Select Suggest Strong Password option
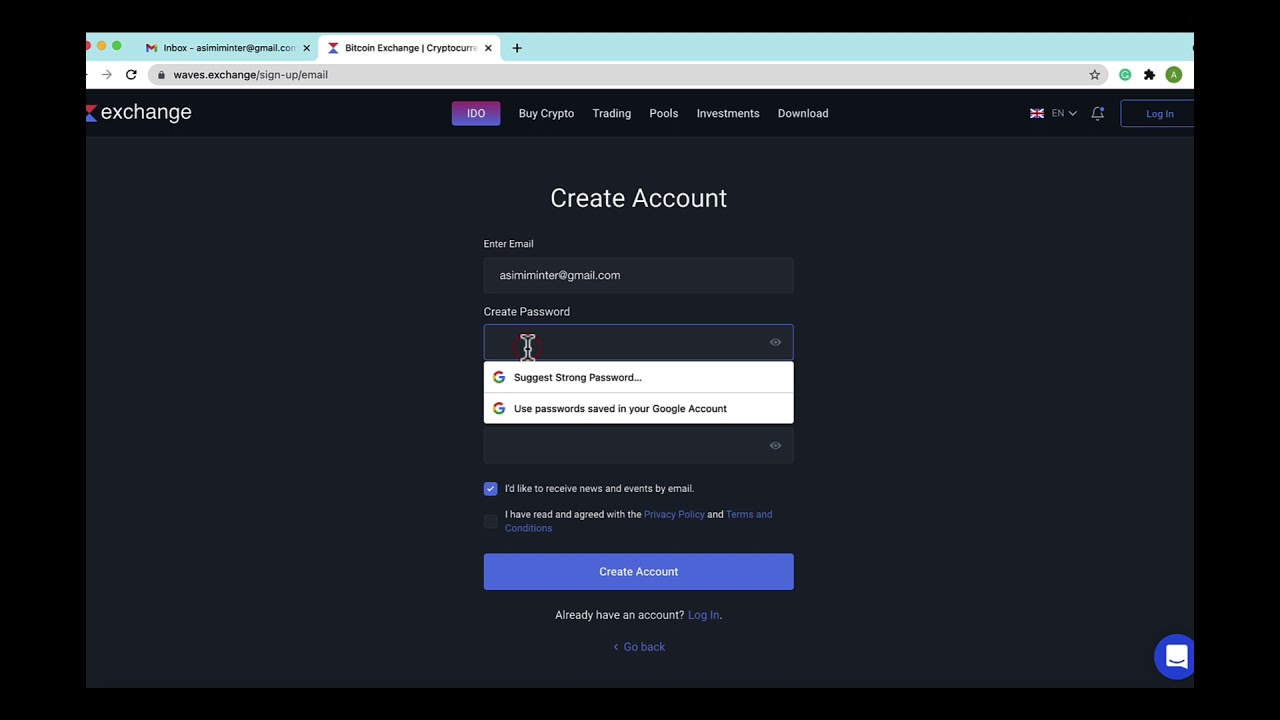 click(638, 378)
